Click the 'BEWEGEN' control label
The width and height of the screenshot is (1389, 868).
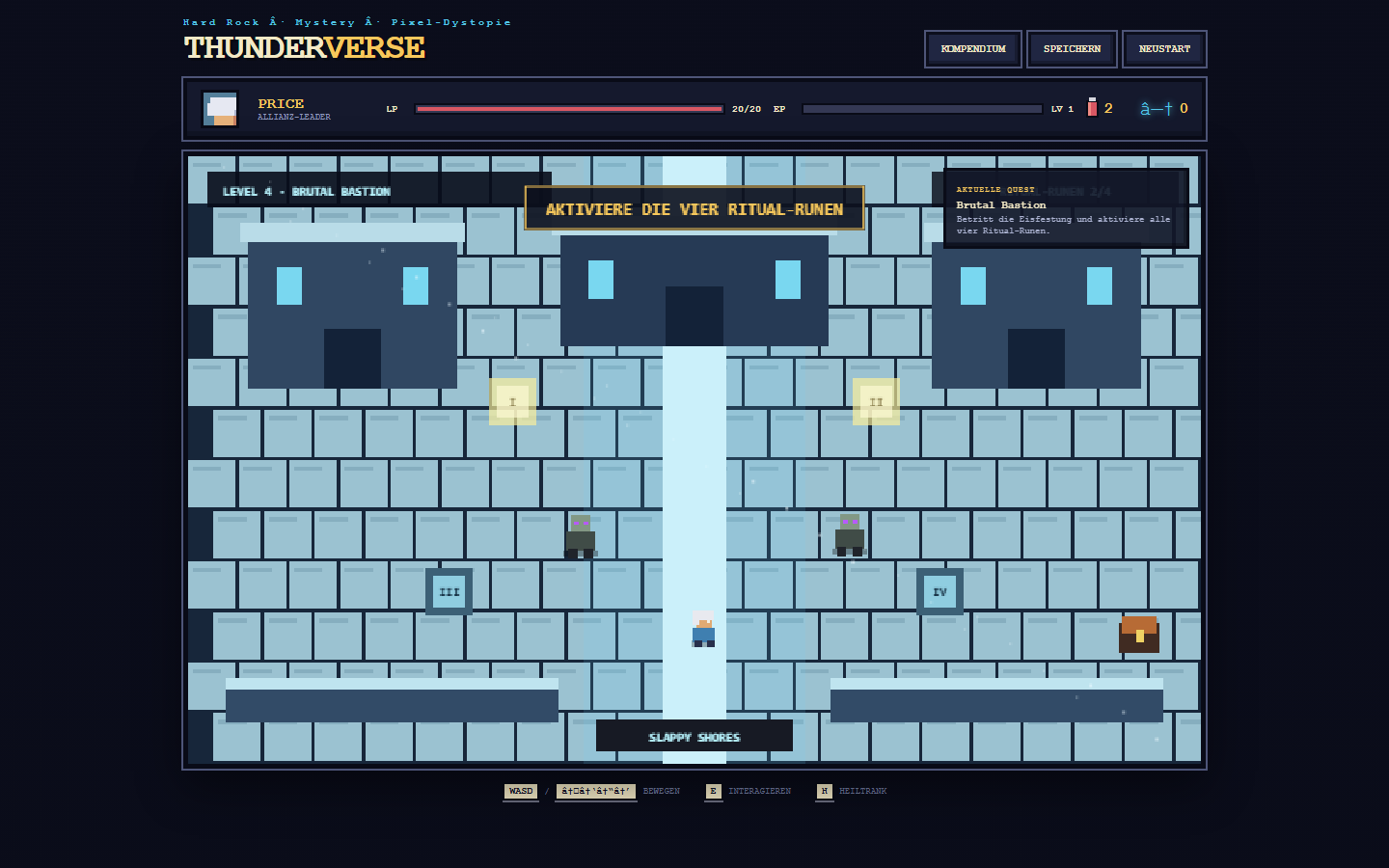(x=662, y=792)
